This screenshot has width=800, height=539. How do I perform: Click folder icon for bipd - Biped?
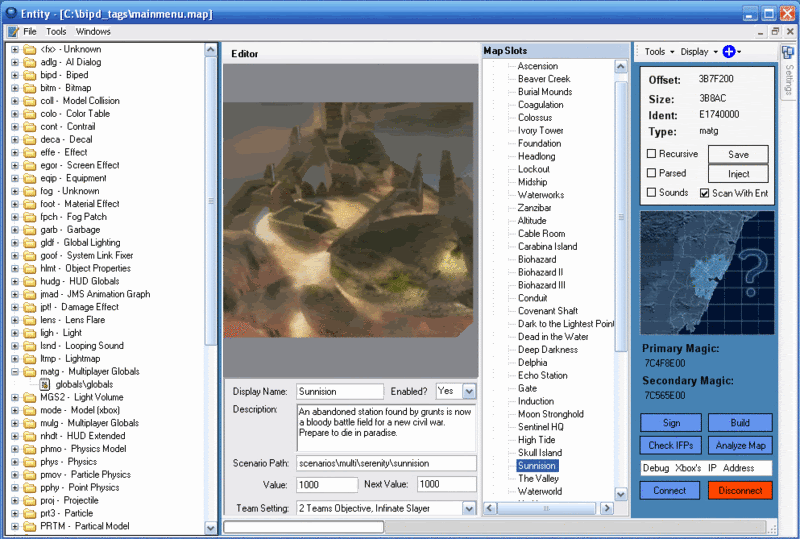(30, 75)
